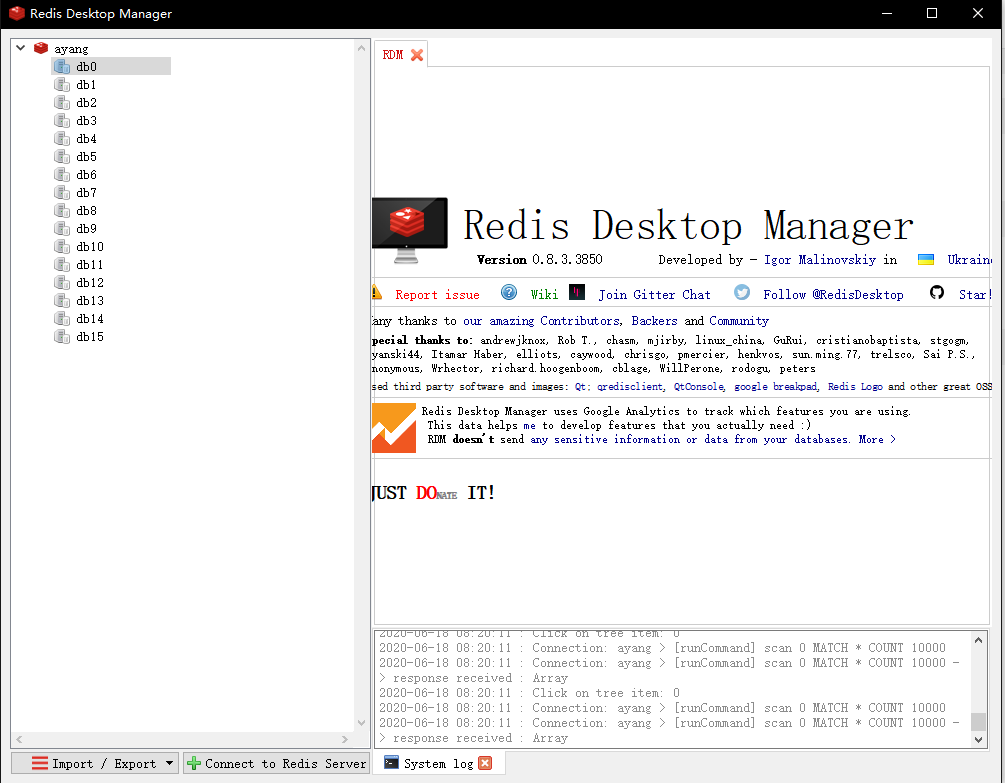The width and height of the screenshot is (1005, 783).
Task: Click the Ukraine flag icon
Action: [925, 259]
